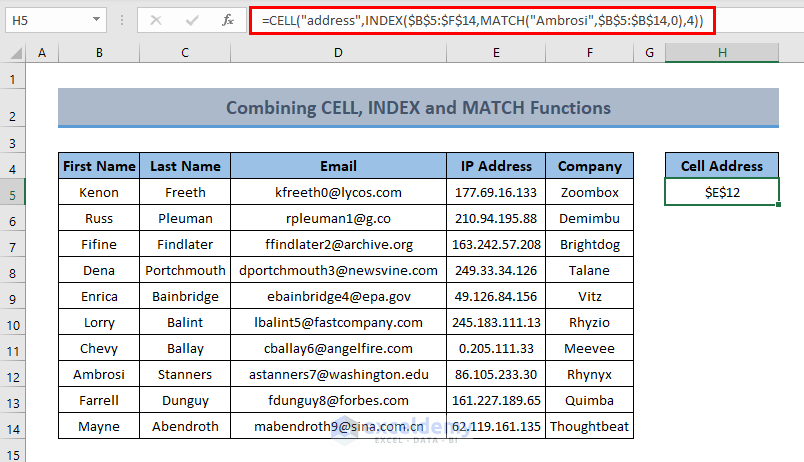
Task: Click the cell 'Thoughtbeat'
Action: (x=590, y=427)
